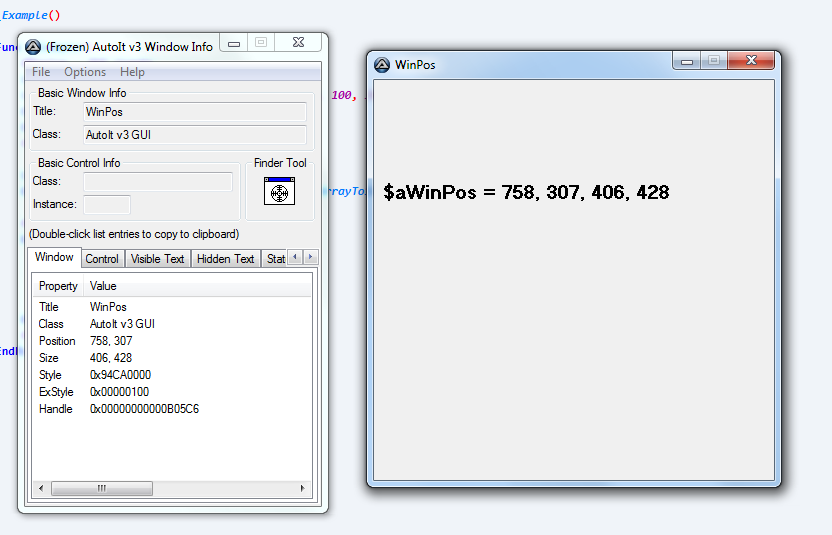Click the horizontal scrollbar right arrow

[303, 489]
